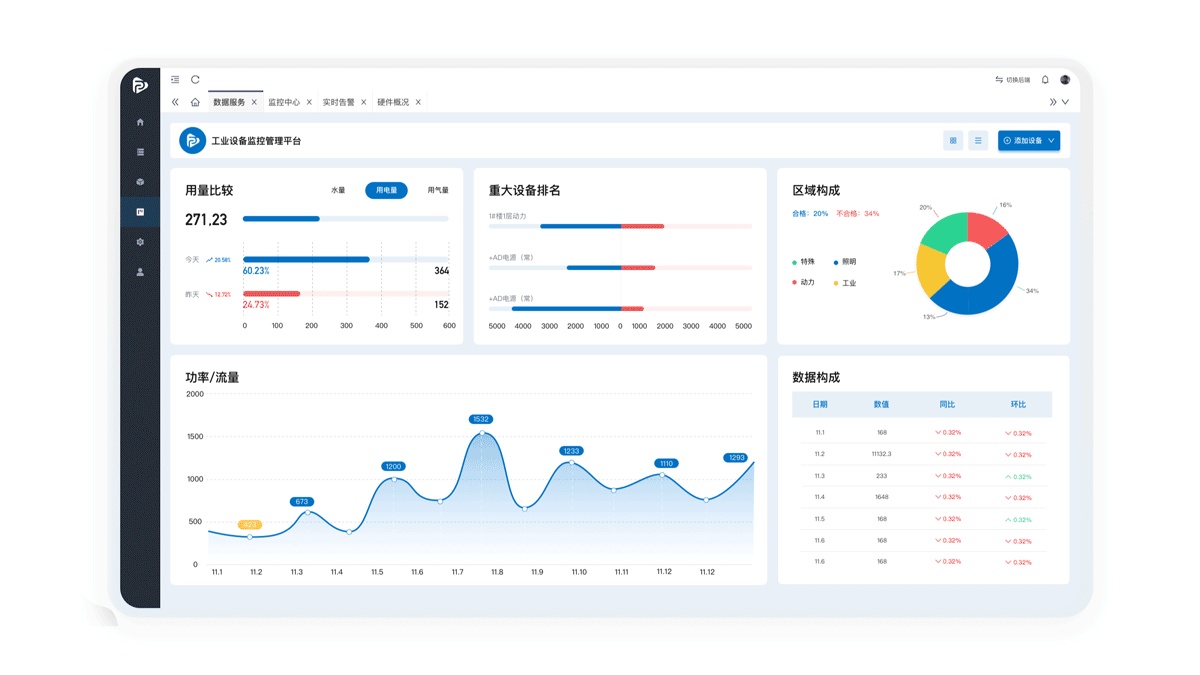Close the 实时告警 tab

tap(364, 102)
